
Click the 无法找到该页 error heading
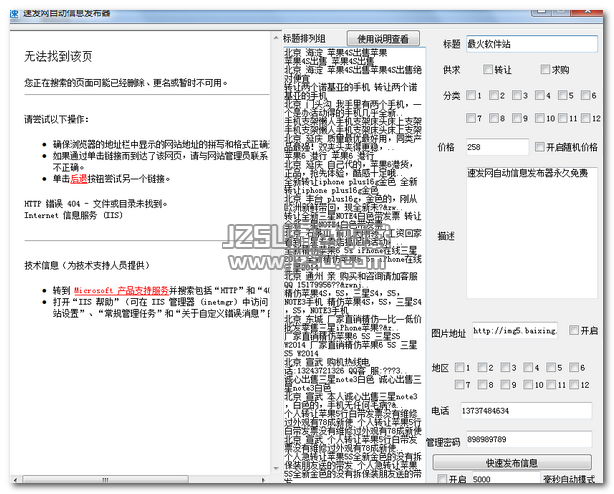58,56
